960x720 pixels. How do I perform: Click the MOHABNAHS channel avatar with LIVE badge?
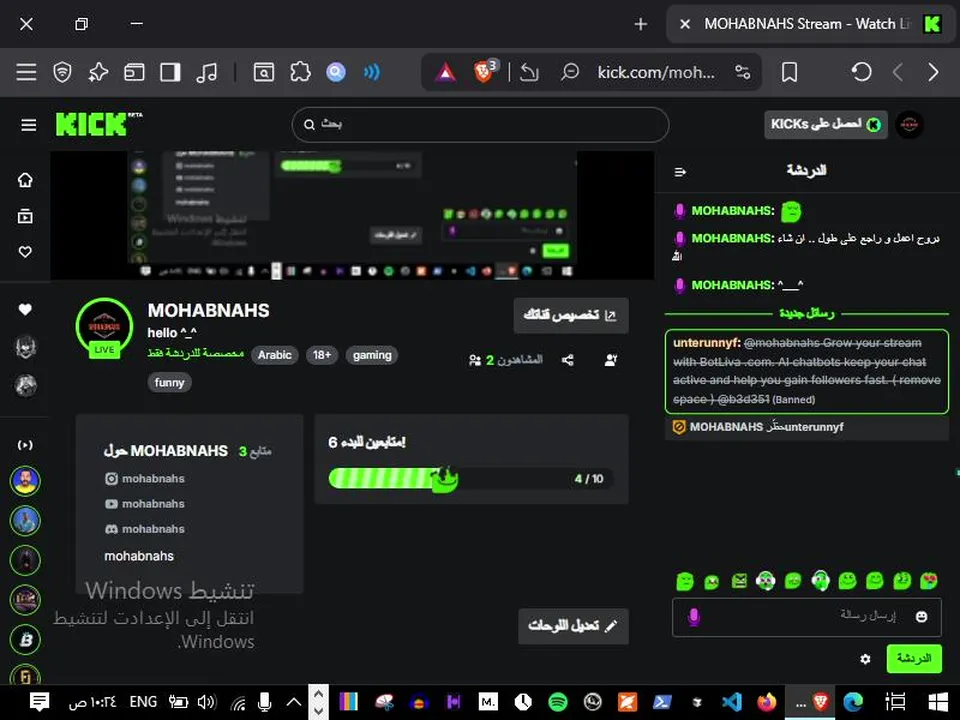point(104,328)
